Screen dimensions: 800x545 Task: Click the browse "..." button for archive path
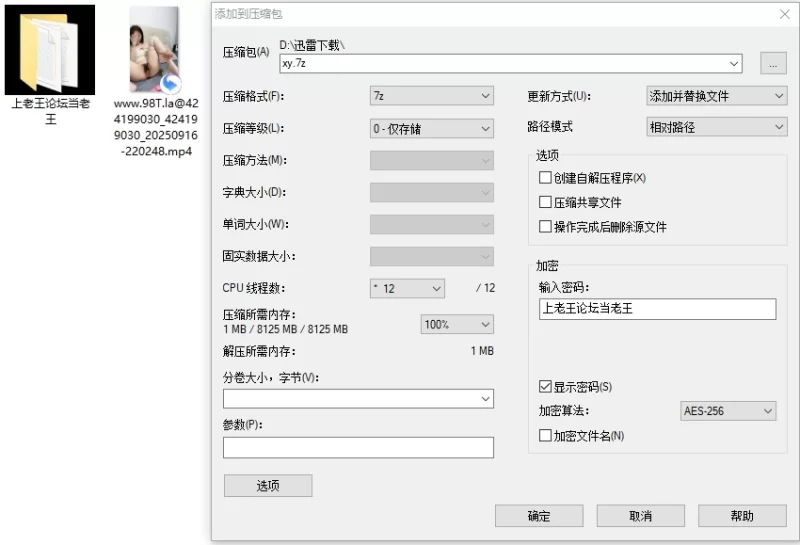point(773,63)
